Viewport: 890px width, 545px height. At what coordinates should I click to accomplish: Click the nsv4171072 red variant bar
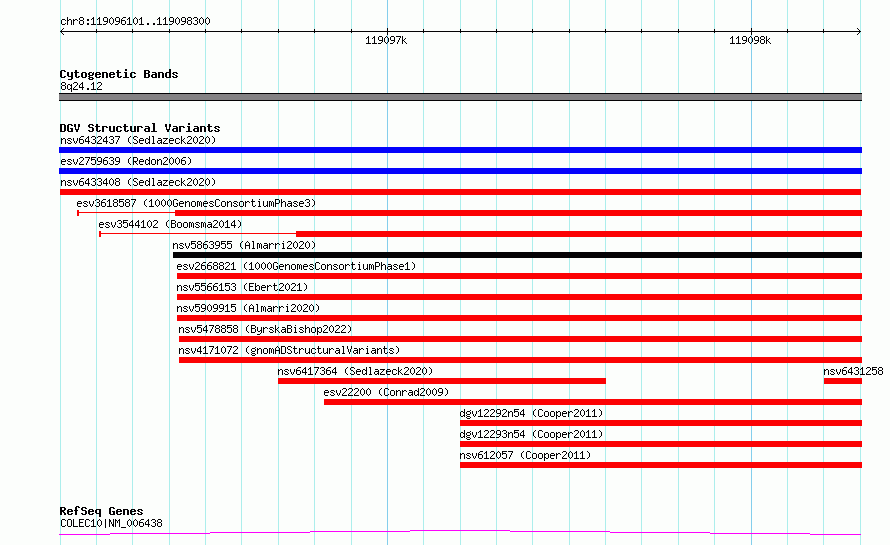520,360
